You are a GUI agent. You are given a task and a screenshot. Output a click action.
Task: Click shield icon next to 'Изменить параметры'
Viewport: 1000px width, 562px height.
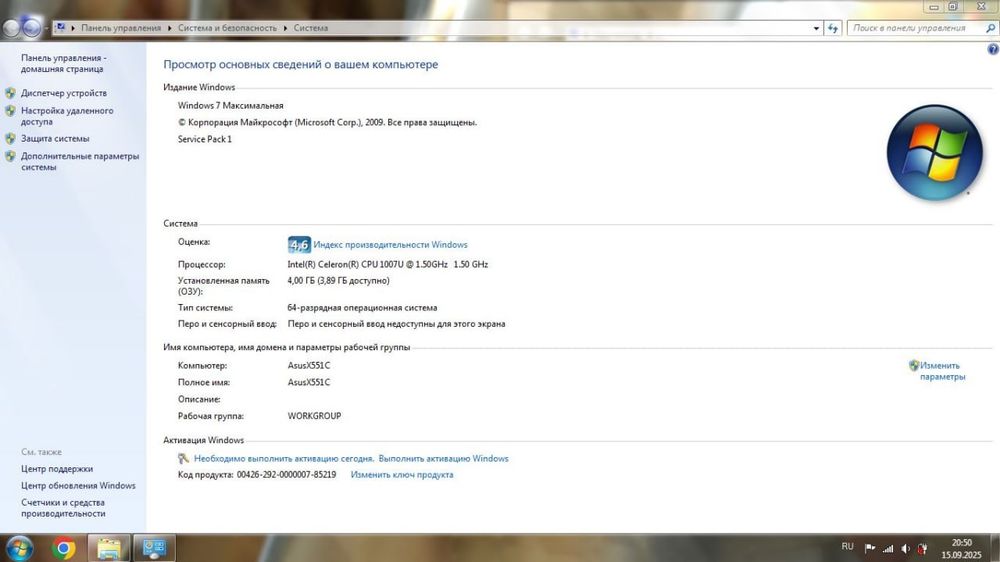click(x=914, y=366)
